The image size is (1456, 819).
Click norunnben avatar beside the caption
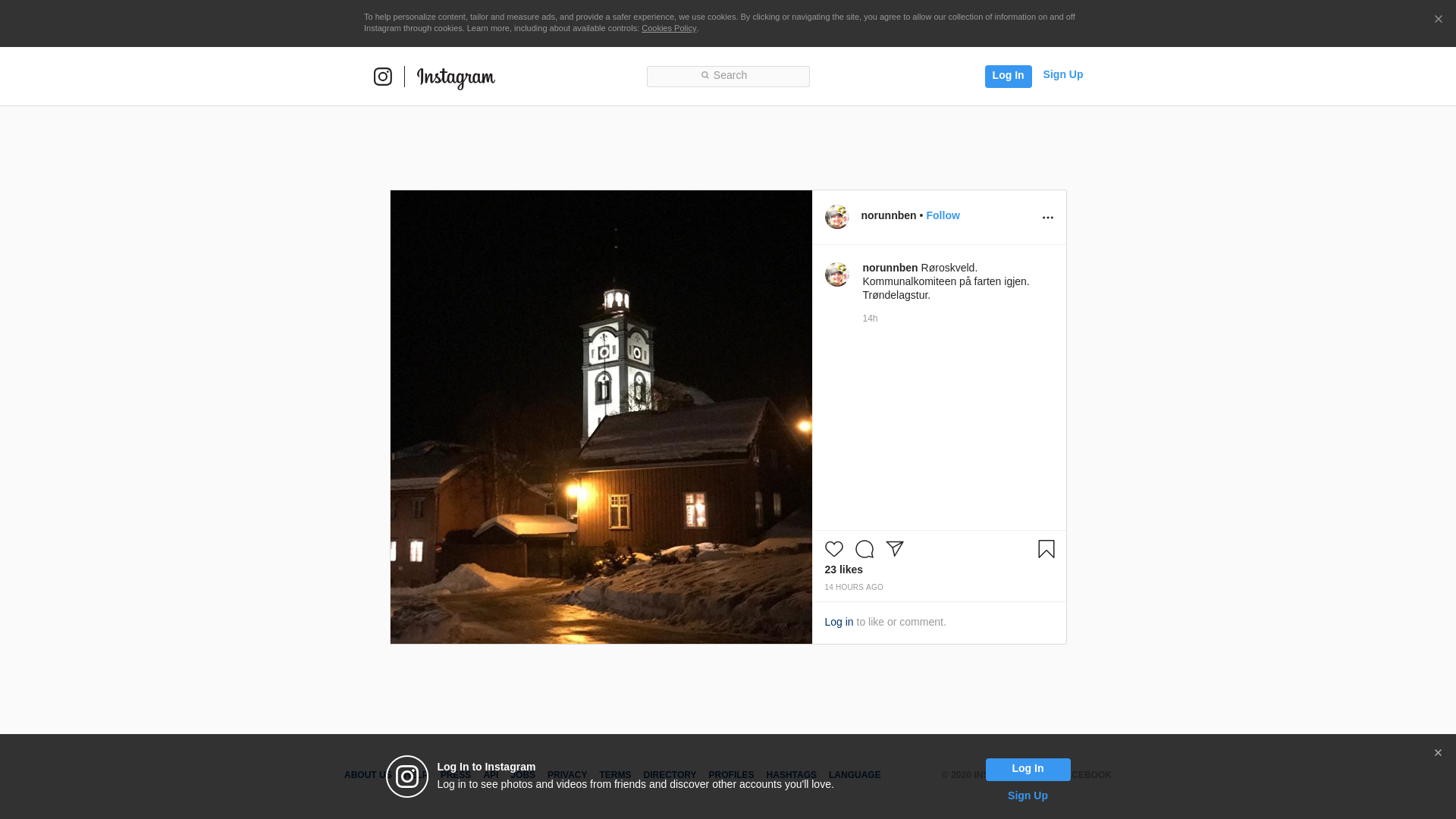point(837,275)
